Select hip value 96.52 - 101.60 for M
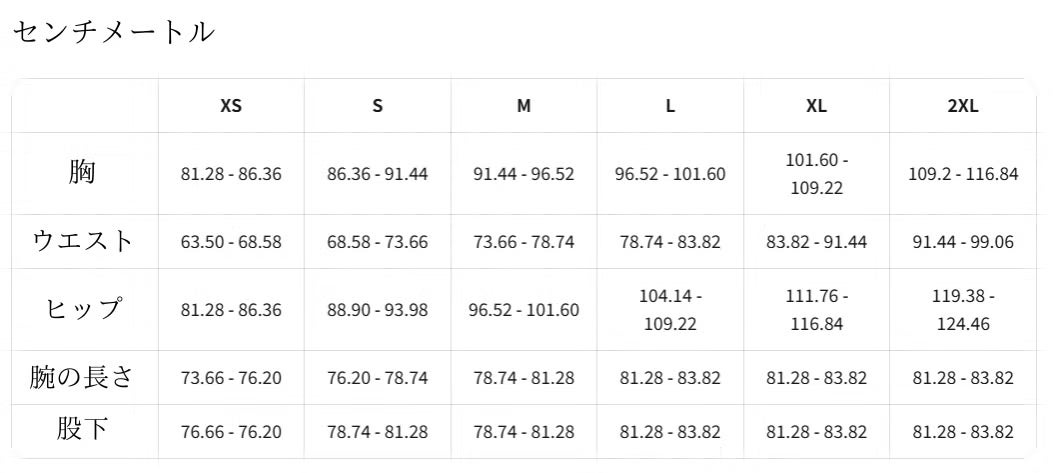This screenshot has height=473, width=1055. point(524,310)
